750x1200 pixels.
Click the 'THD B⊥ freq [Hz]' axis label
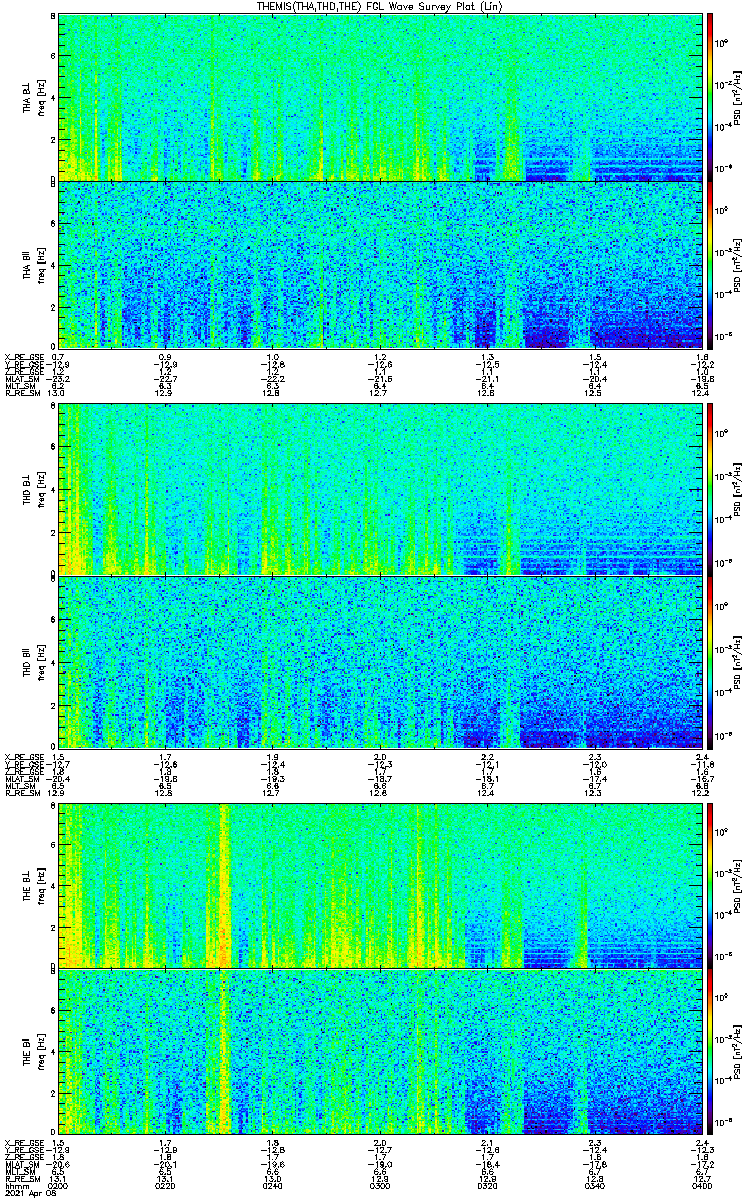point(33,491)
